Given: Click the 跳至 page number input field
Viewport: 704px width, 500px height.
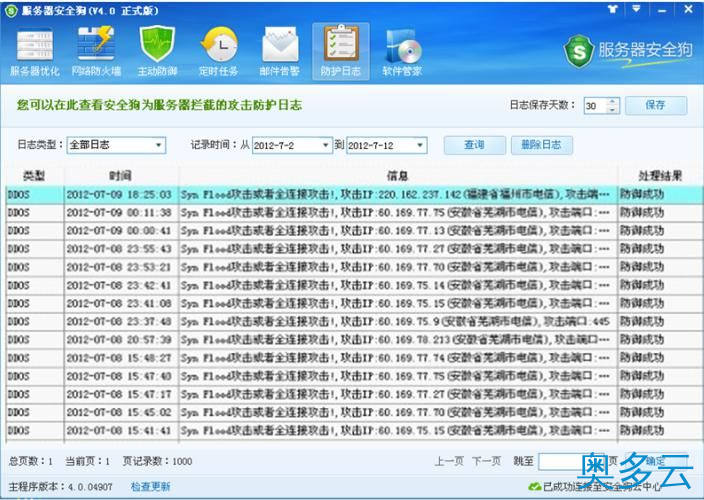Looking at the screenshot, I should 570,461.
